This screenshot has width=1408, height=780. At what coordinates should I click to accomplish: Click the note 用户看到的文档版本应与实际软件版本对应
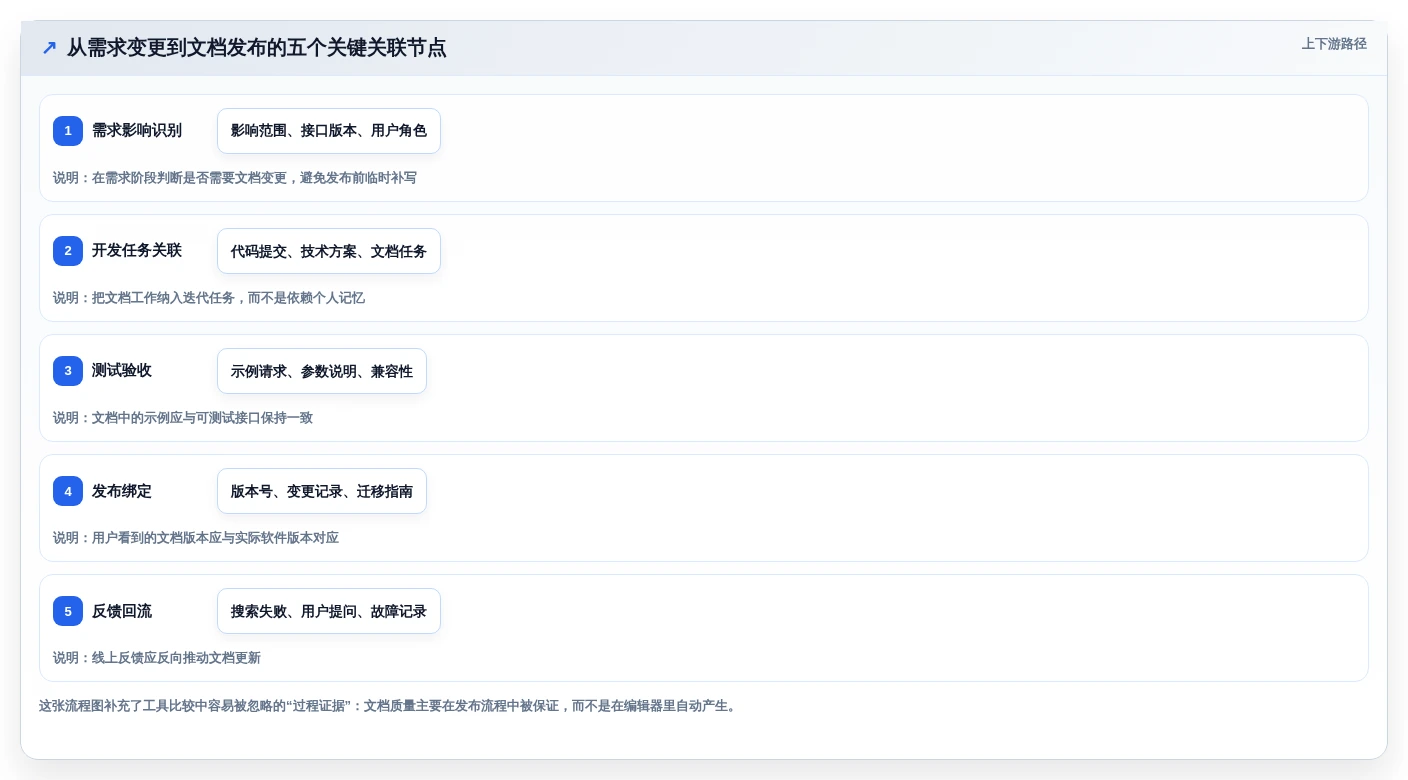click(x=196, y=538)
